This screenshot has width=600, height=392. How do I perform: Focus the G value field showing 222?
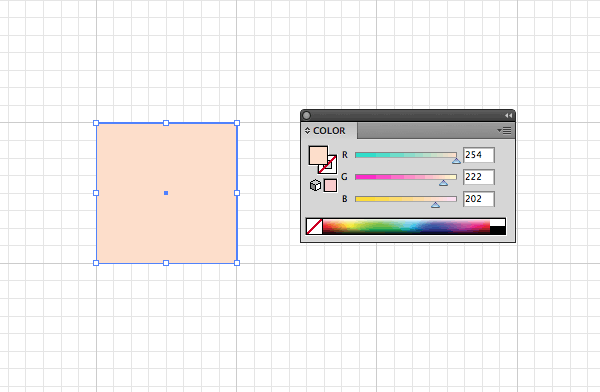click(x=479, y=177)
